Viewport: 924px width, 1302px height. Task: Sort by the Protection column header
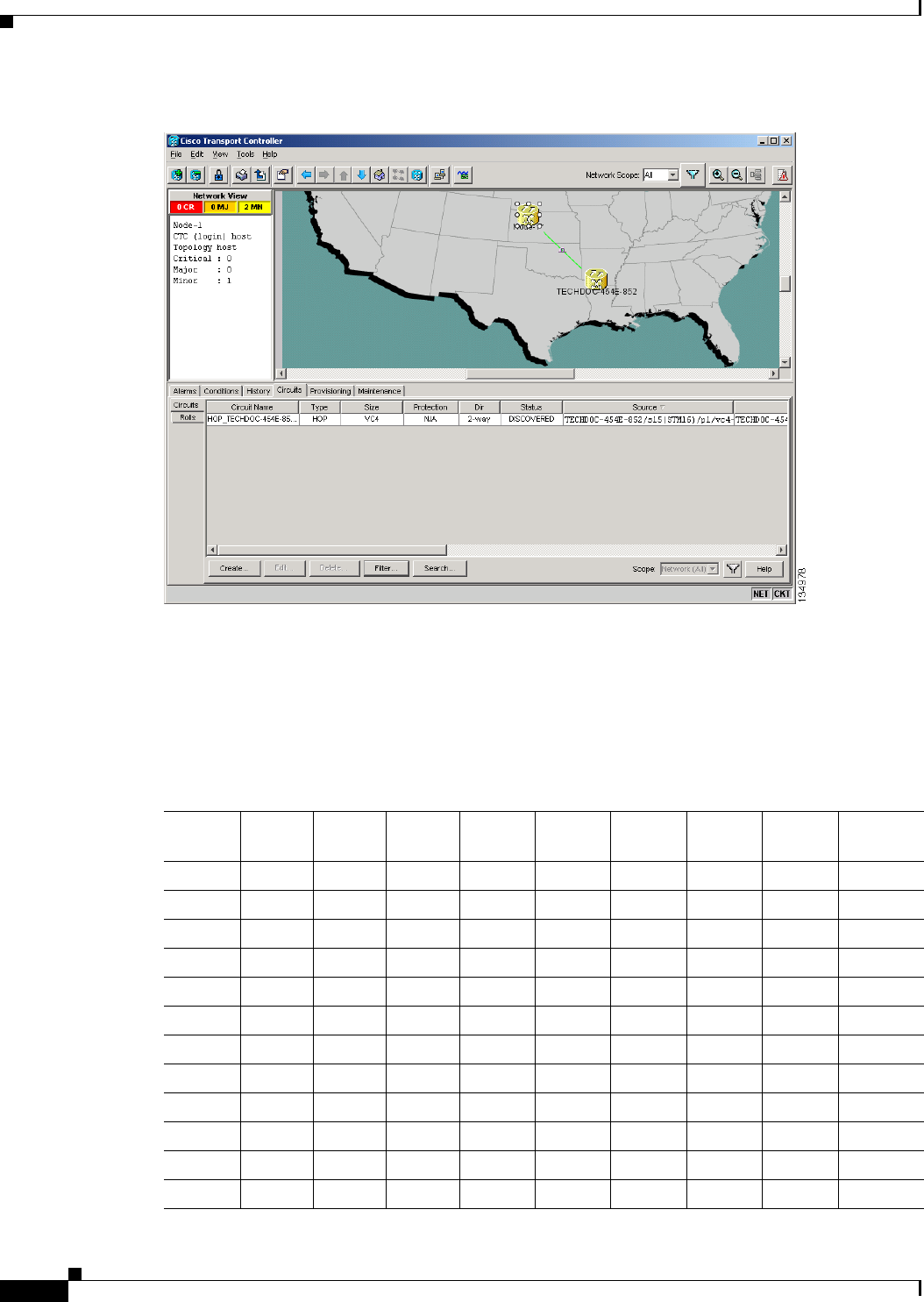click(430, 407)
